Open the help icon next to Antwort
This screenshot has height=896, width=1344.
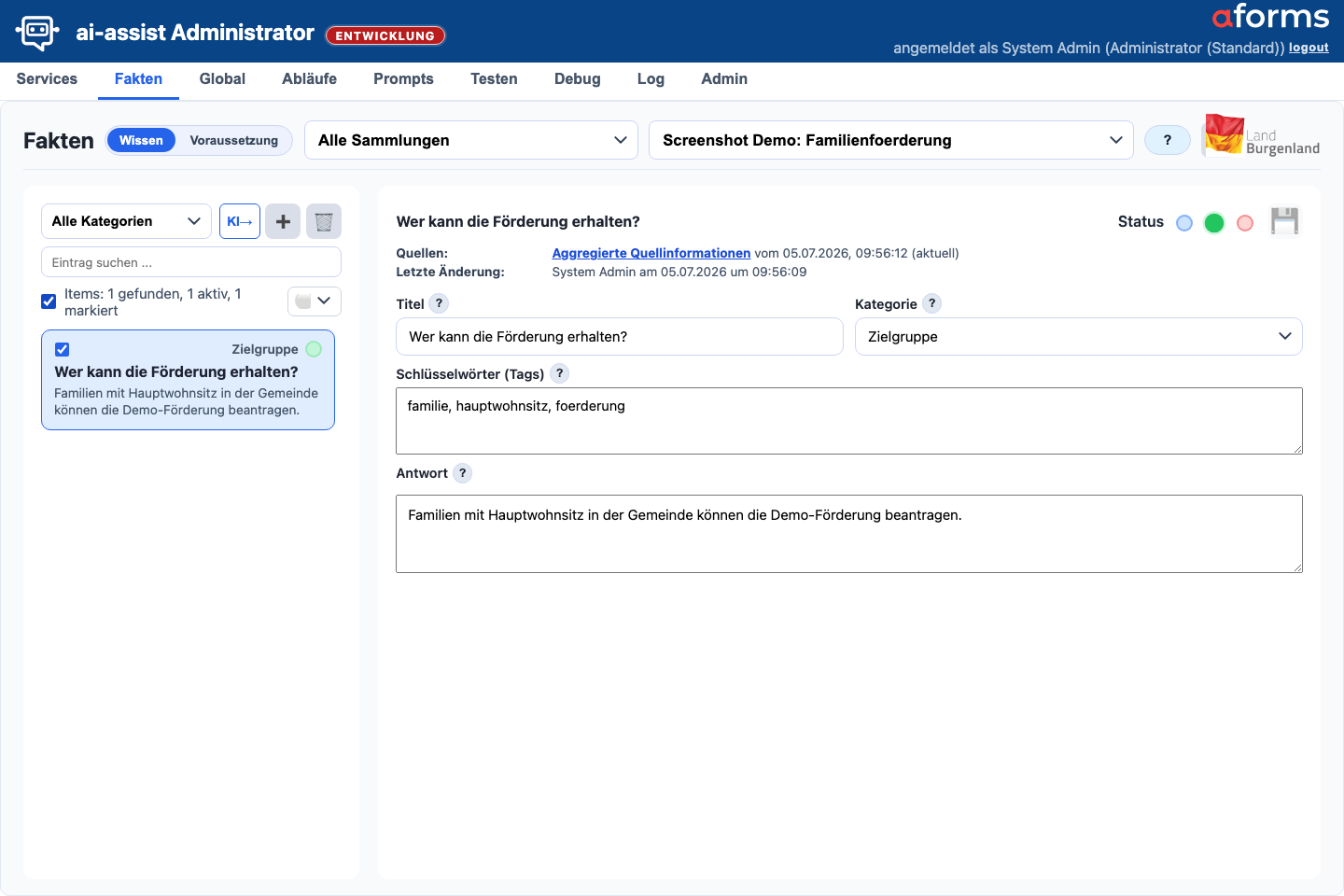[462, 473]
